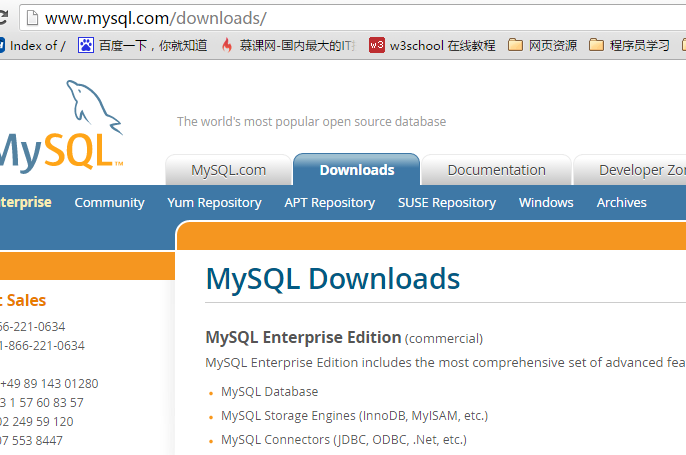
Task: Go to Community downloads menu
Action: 109,203
